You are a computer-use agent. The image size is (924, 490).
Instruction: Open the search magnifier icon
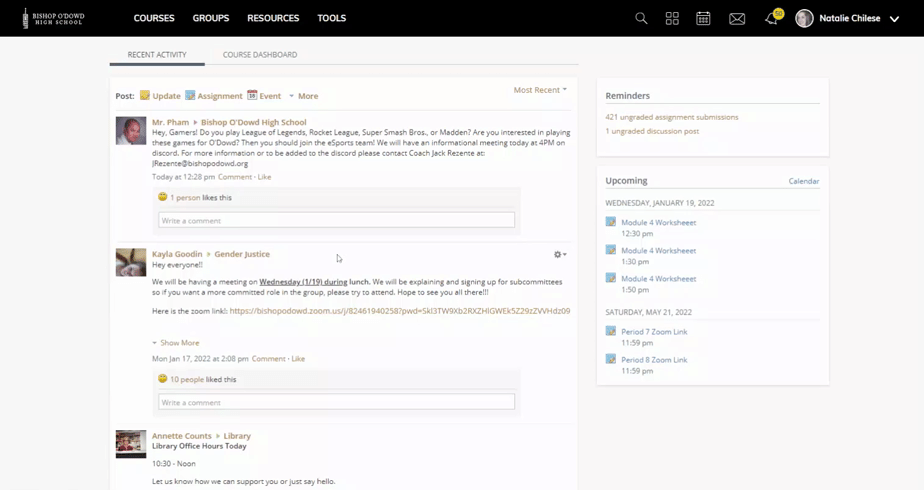641,18
